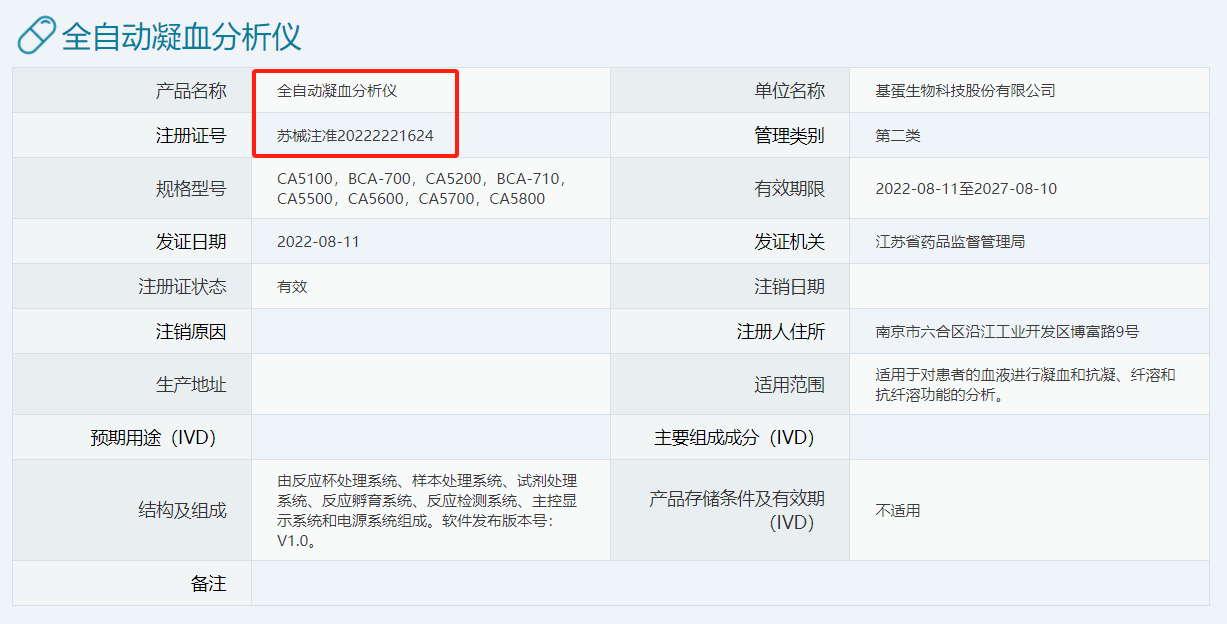1227x624 pixels.
Task: Click the 单位名称 label
Action: tap(789, 91)
